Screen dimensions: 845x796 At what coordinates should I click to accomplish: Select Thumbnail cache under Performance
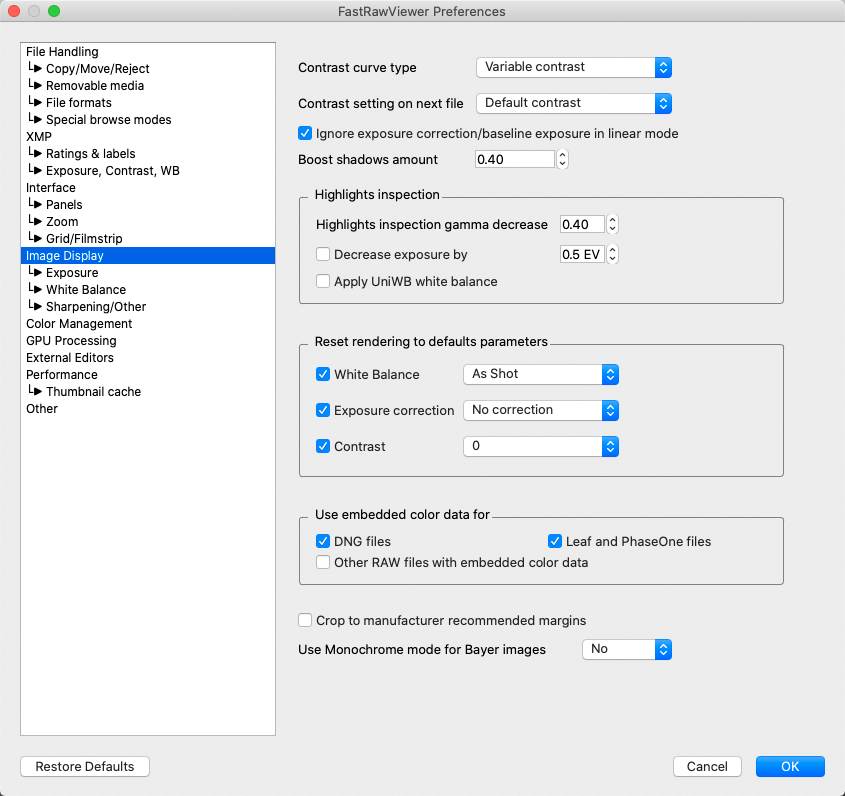tap(93, 392)
